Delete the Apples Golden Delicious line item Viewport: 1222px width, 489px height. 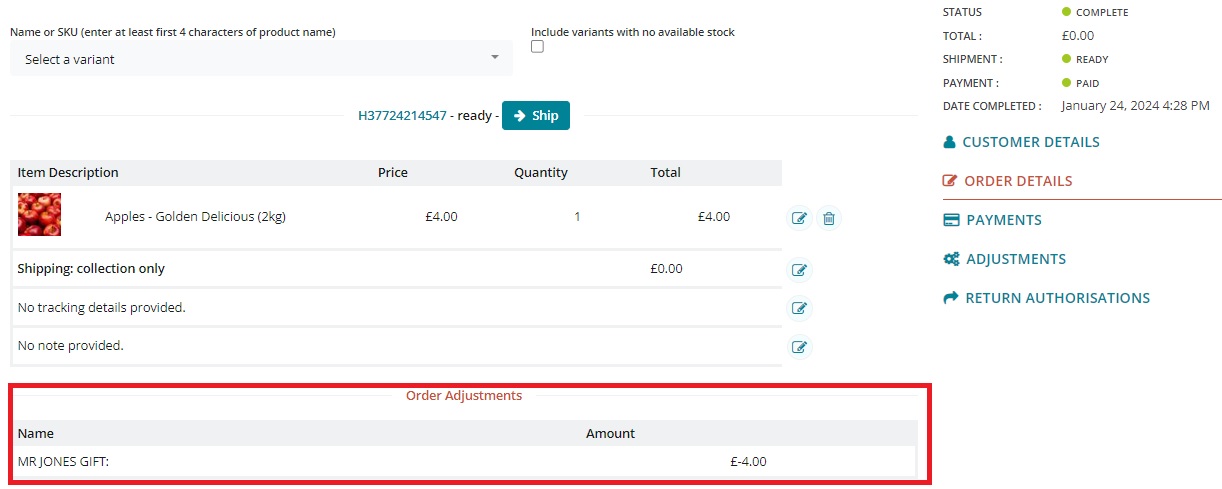click(x=829, y=218)
